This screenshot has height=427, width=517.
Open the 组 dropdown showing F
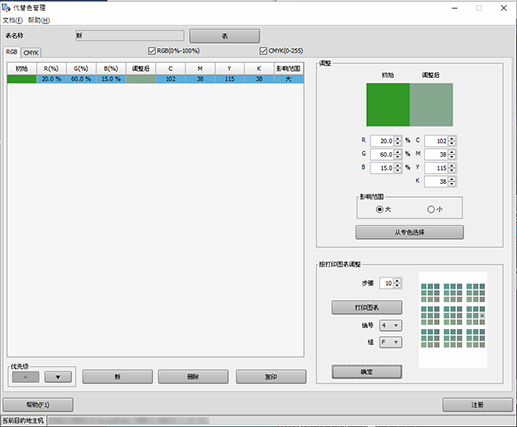[x=390, y=342]
